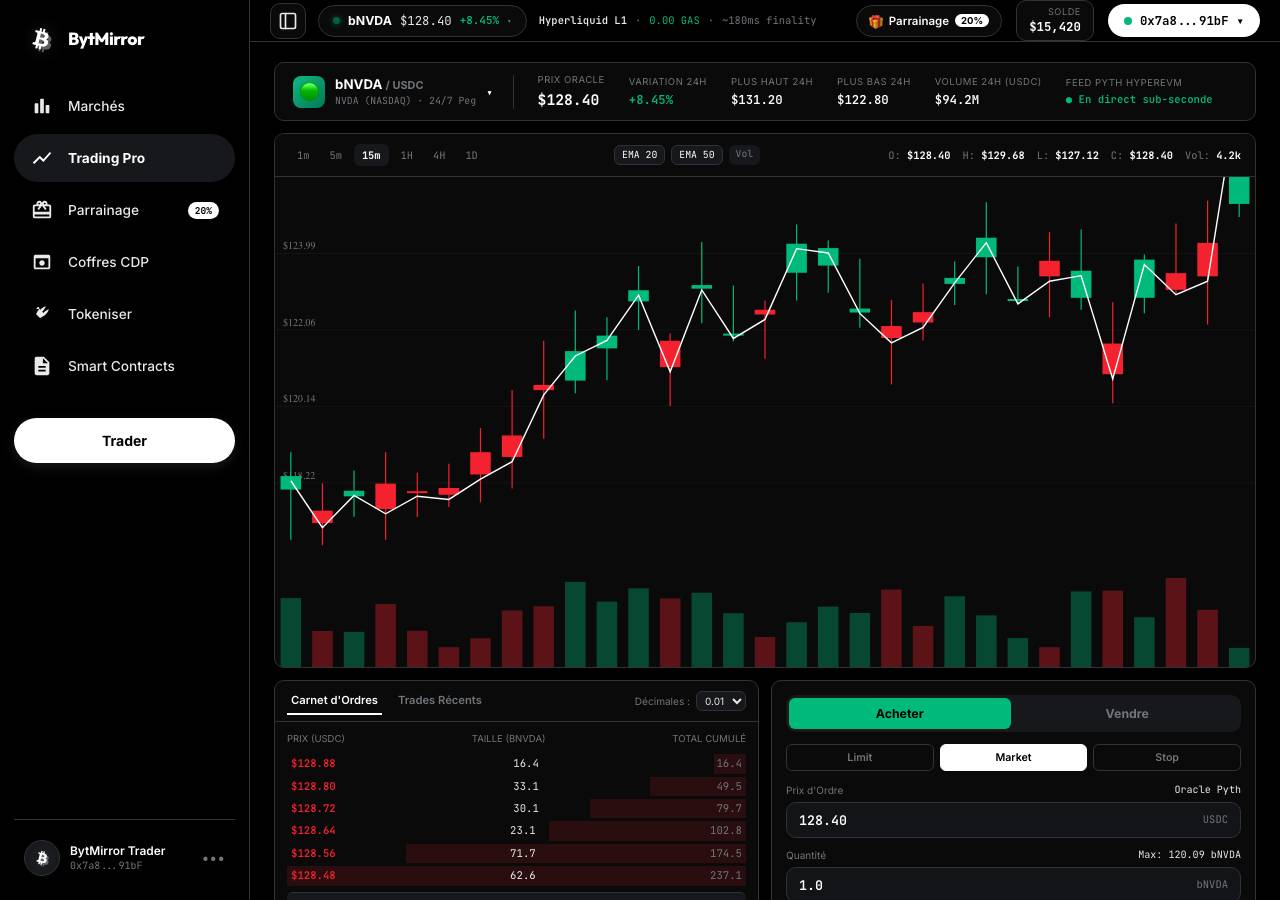Select the Acheter tab

click(900, 714)
